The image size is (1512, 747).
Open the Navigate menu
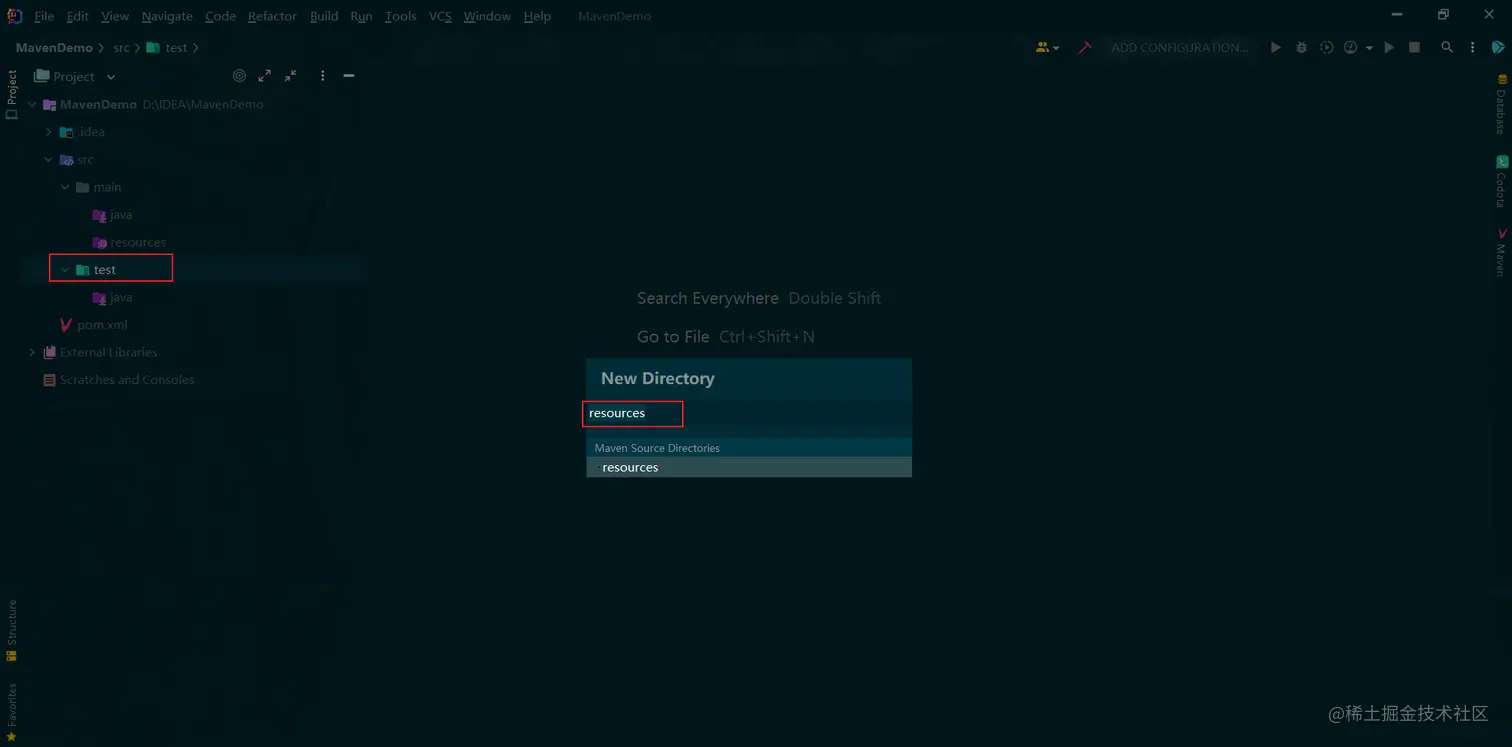(167, 16)
